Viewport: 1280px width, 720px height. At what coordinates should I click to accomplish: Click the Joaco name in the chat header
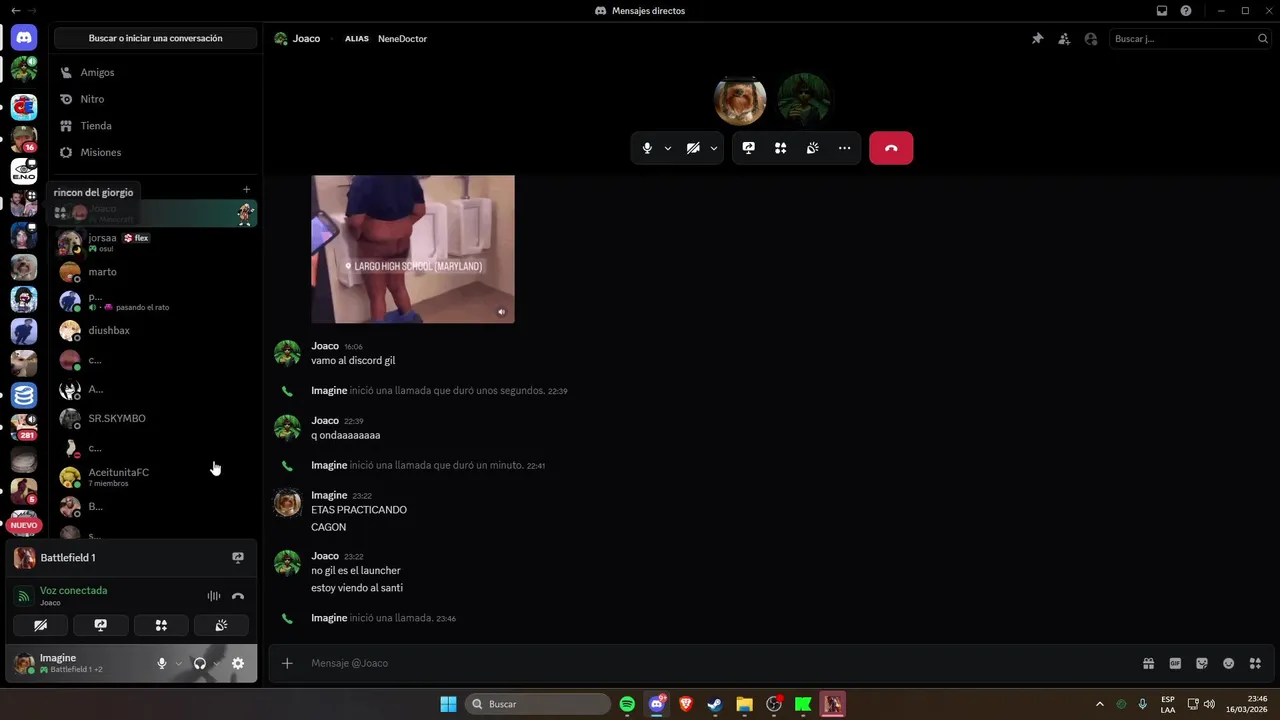307,39
